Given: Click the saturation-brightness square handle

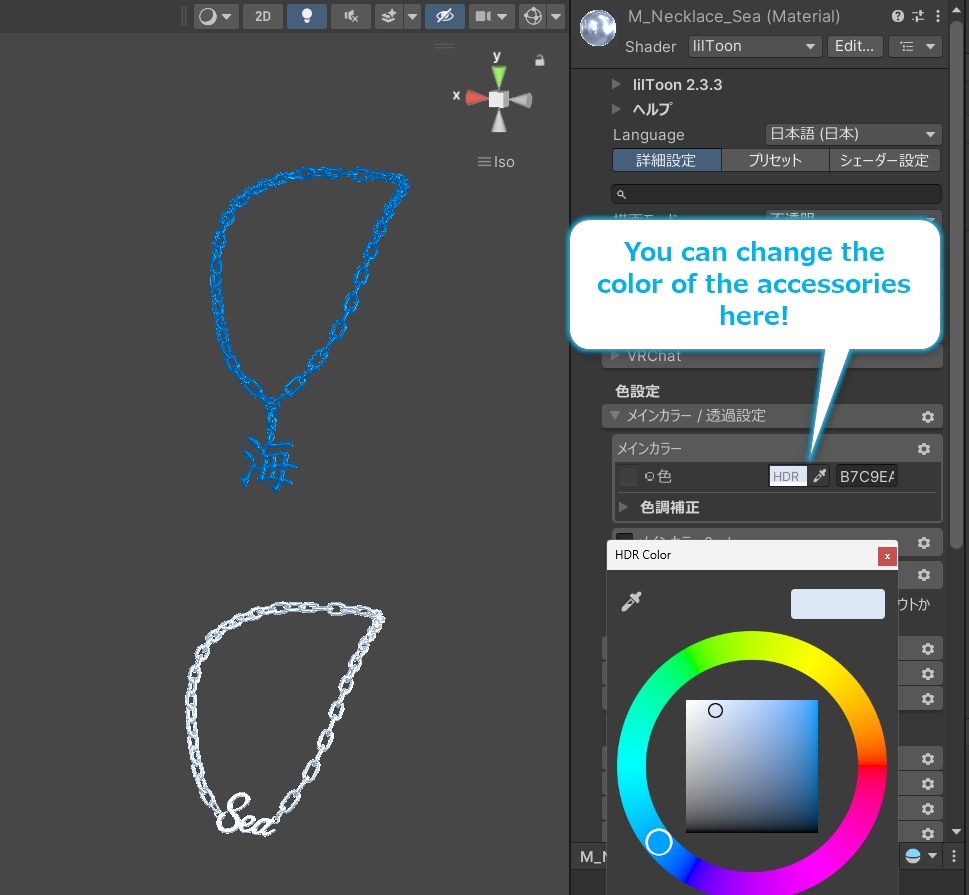Looking at the screenshot, I should click(x=715, y=710).
